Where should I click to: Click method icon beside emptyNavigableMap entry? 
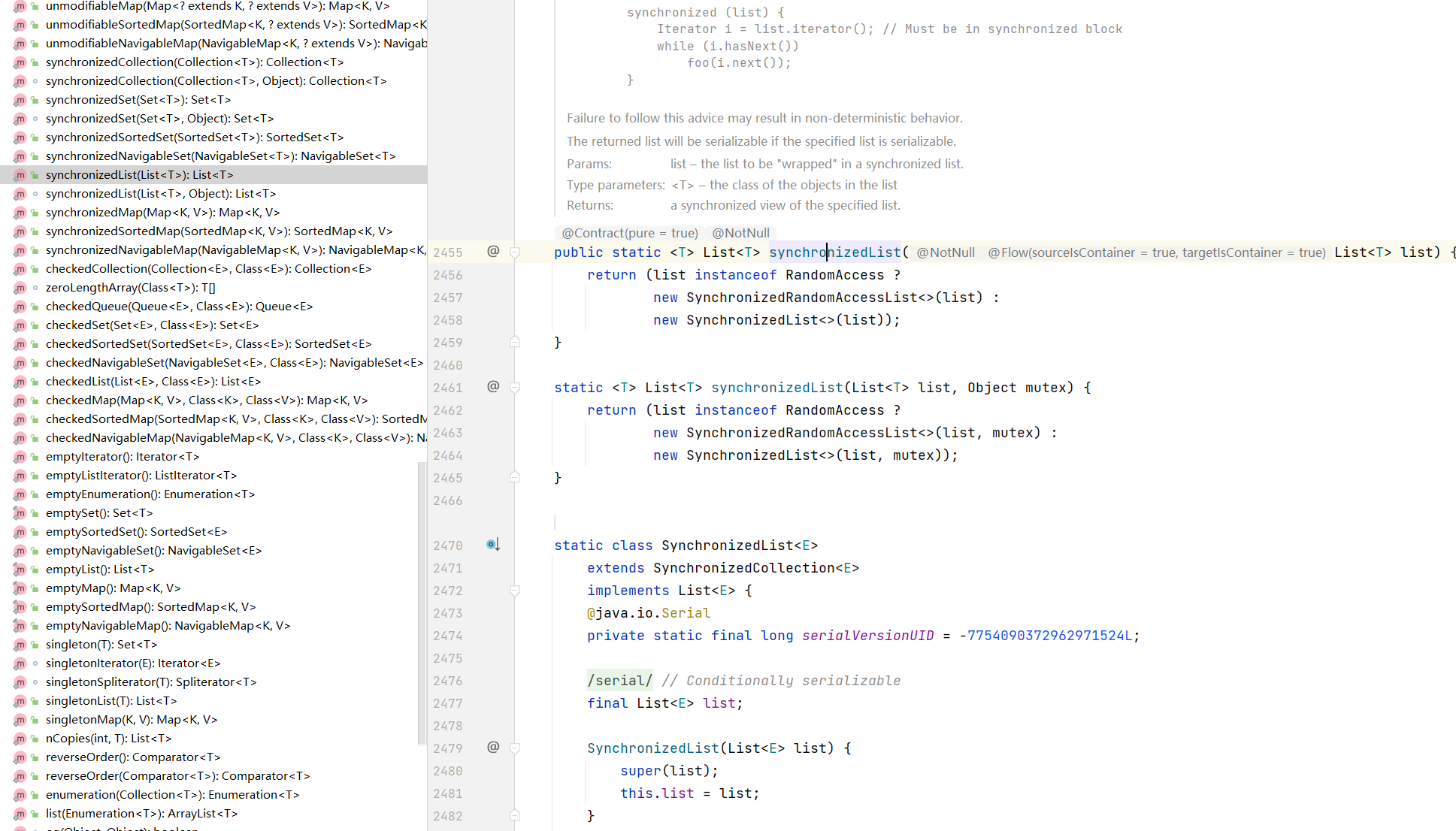[20, 626]
